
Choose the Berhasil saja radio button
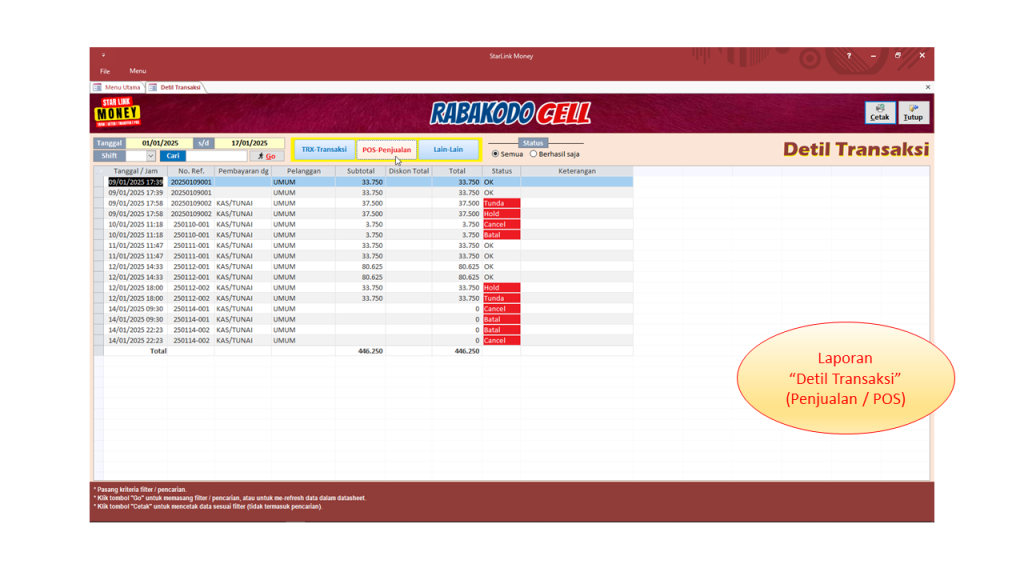coord(534,154)
